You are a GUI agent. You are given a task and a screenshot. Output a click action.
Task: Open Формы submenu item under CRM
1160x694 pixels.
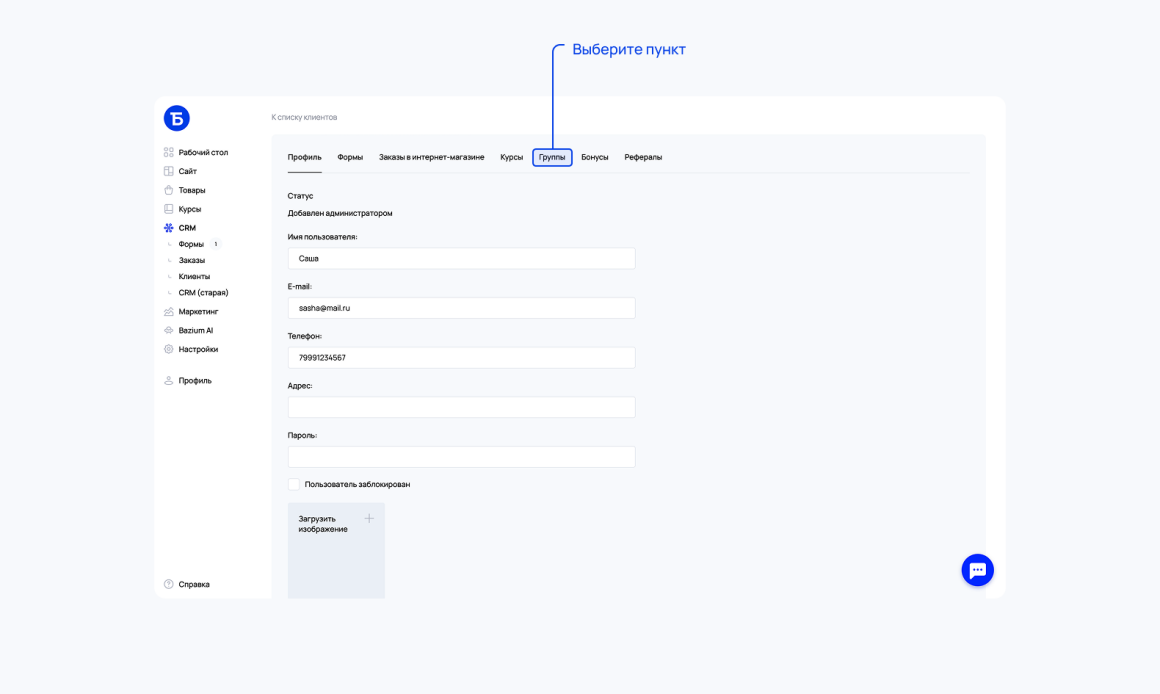click(191, 244)
